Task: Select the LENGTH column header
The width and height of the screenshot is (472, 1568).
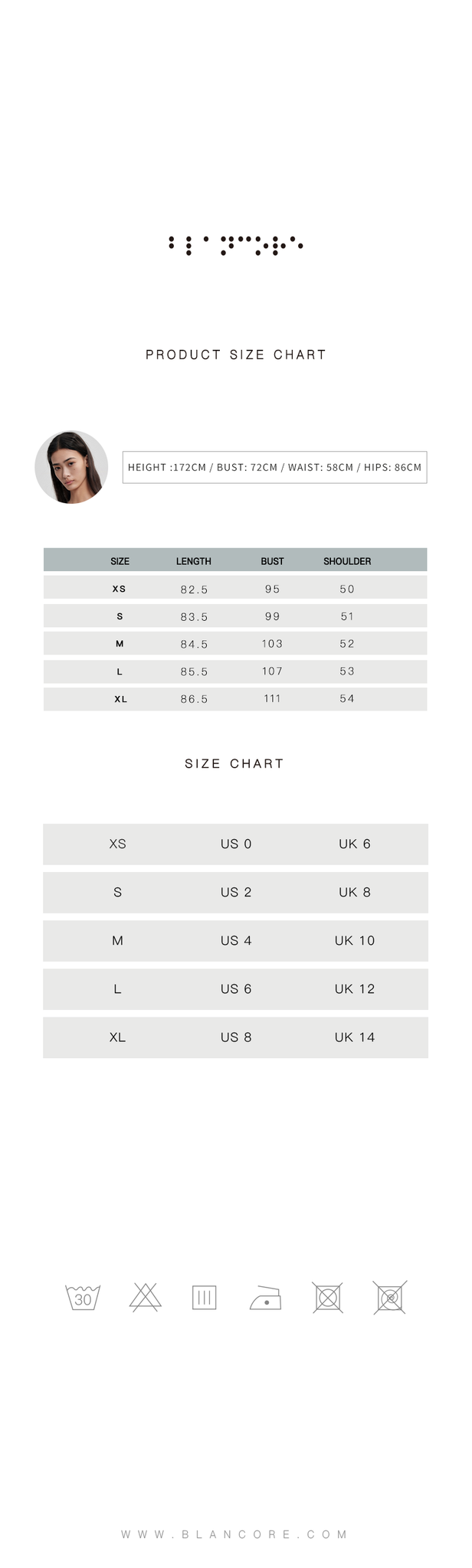Action: pyautogui.click(x=194, y=561)
